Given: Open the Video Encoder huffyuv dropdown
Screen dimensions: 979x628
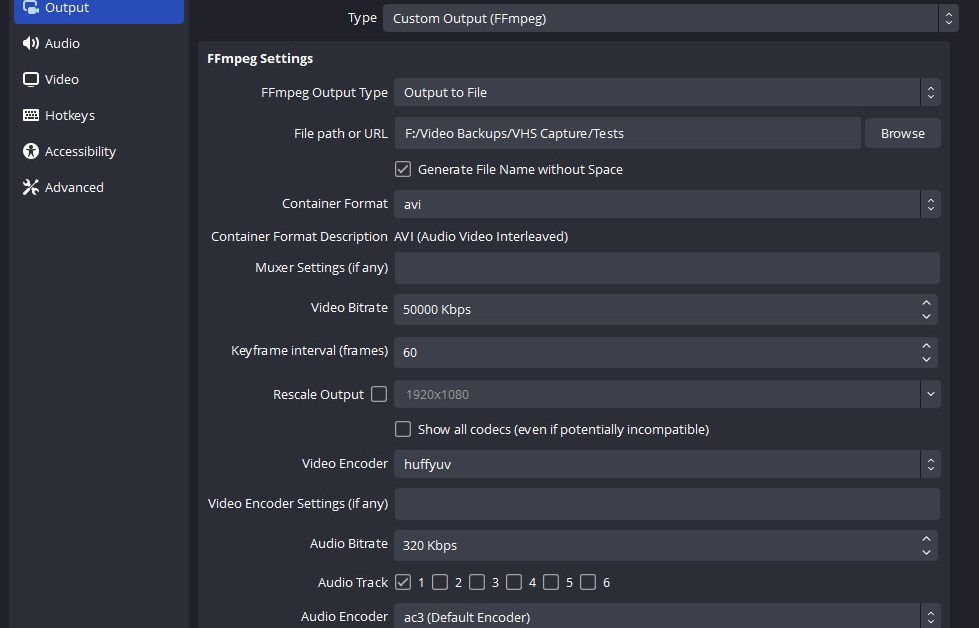Looking at the screenshot, I should click(x=666, y=464).
